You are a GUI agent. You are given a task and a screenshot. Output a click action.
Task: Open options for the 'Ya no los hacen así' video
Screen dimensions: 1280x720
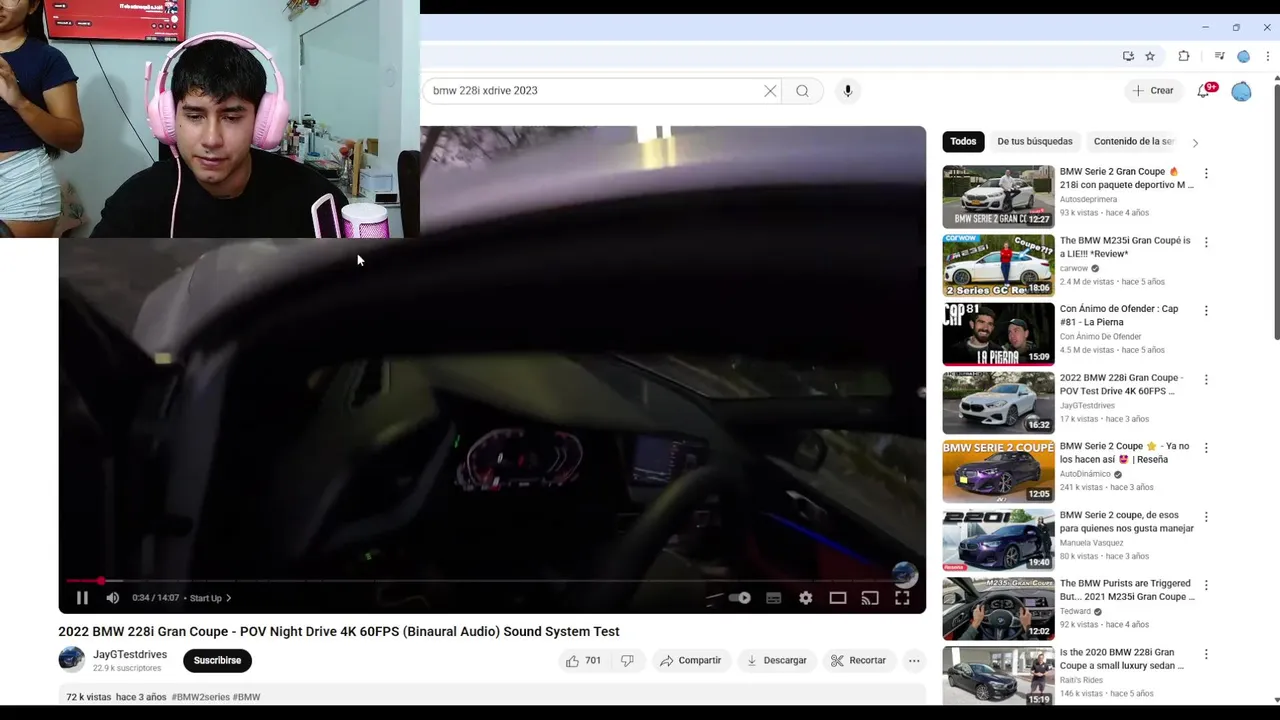tap(1206, 447)
